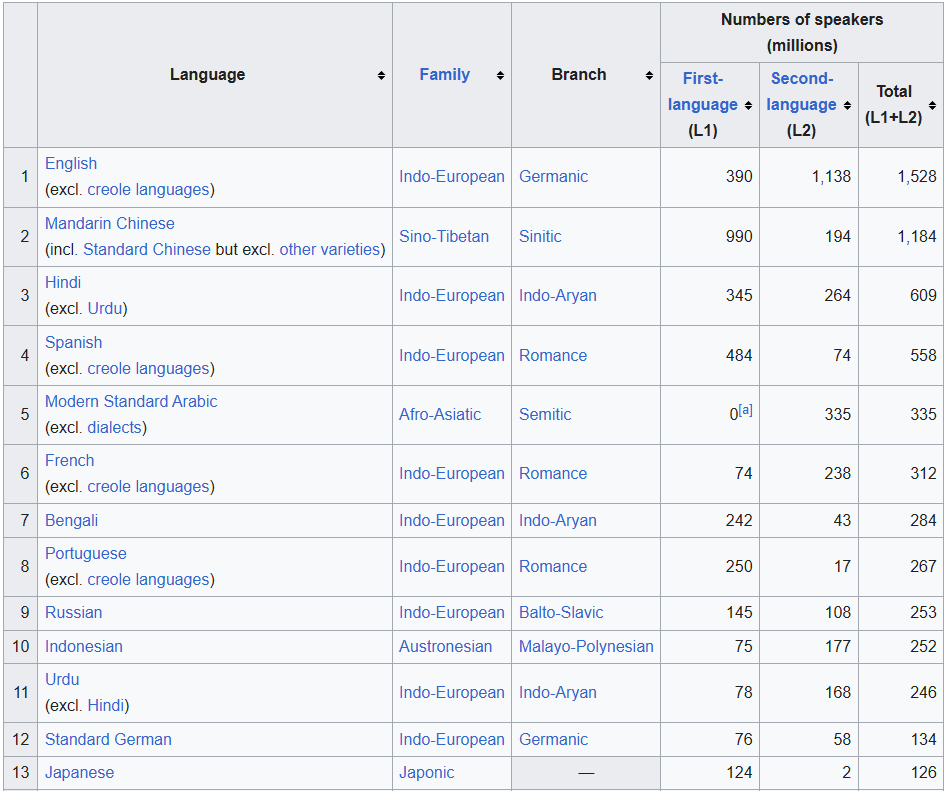This screenshot has height=791, width=945.
Task: Sort table by Branch column arrows
Action: coord(649,75)
